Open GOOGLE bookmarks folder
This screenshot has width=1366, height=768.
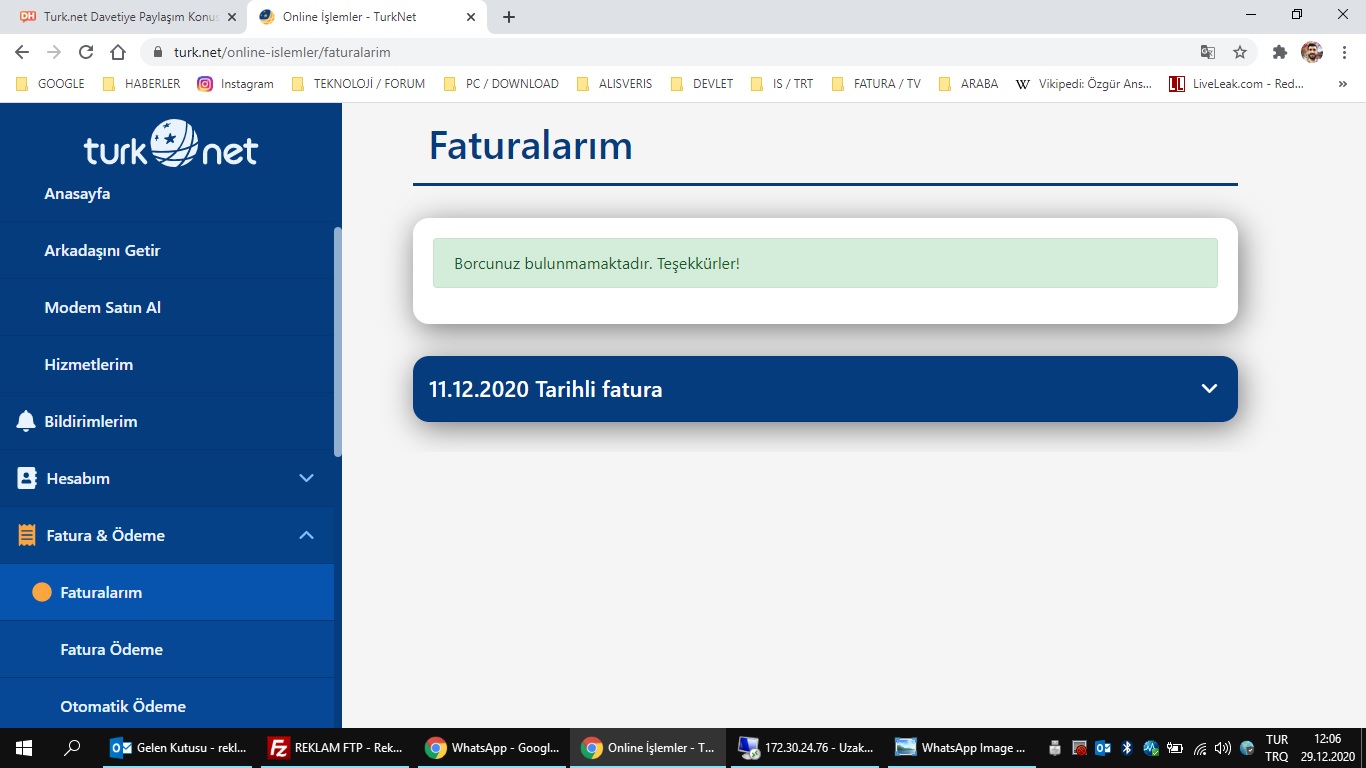click(50, 84)
